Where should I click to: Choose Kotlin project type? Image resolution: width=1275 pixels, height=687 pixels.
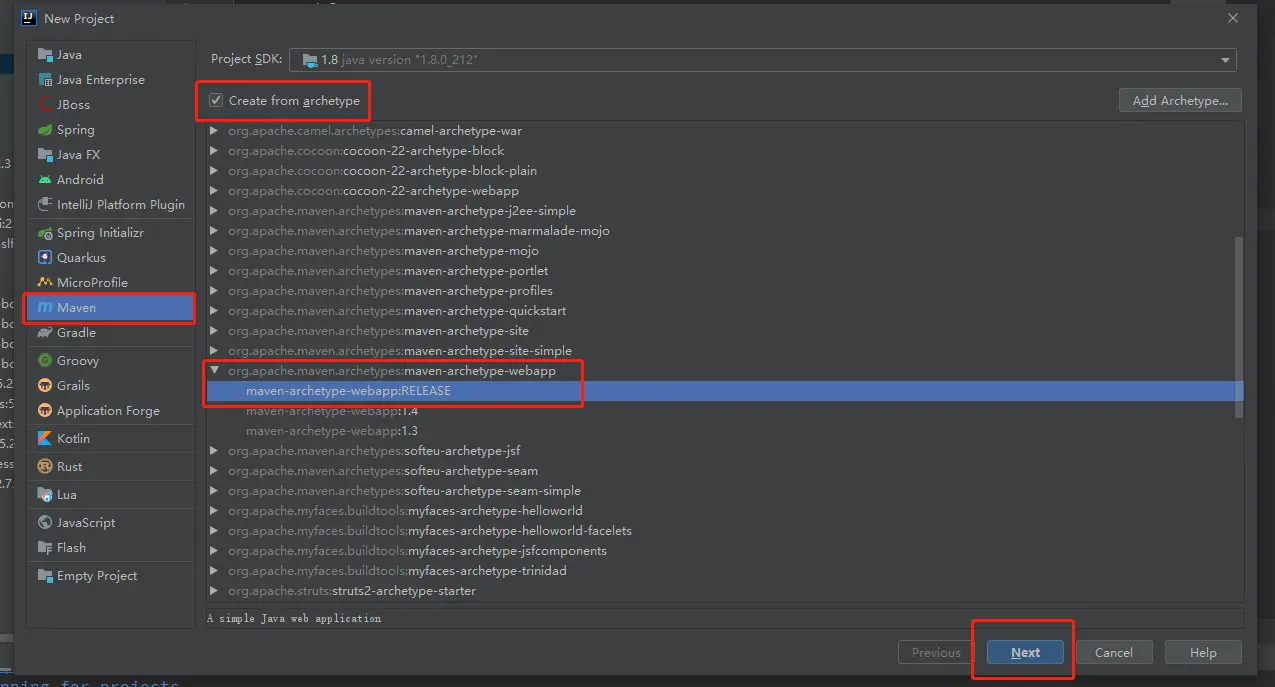pos(111,439)
